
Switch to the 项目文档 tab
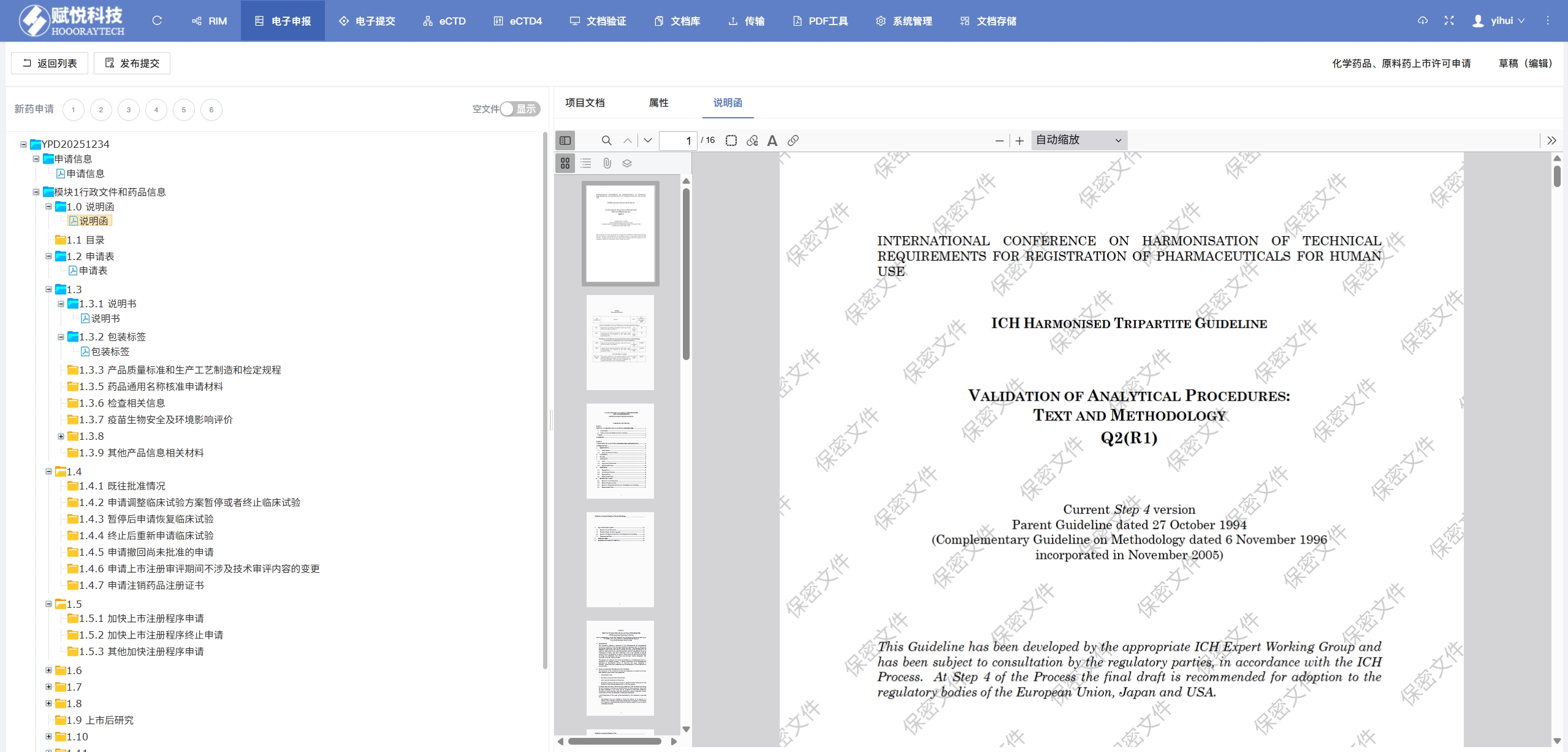(x=585, y=102)
